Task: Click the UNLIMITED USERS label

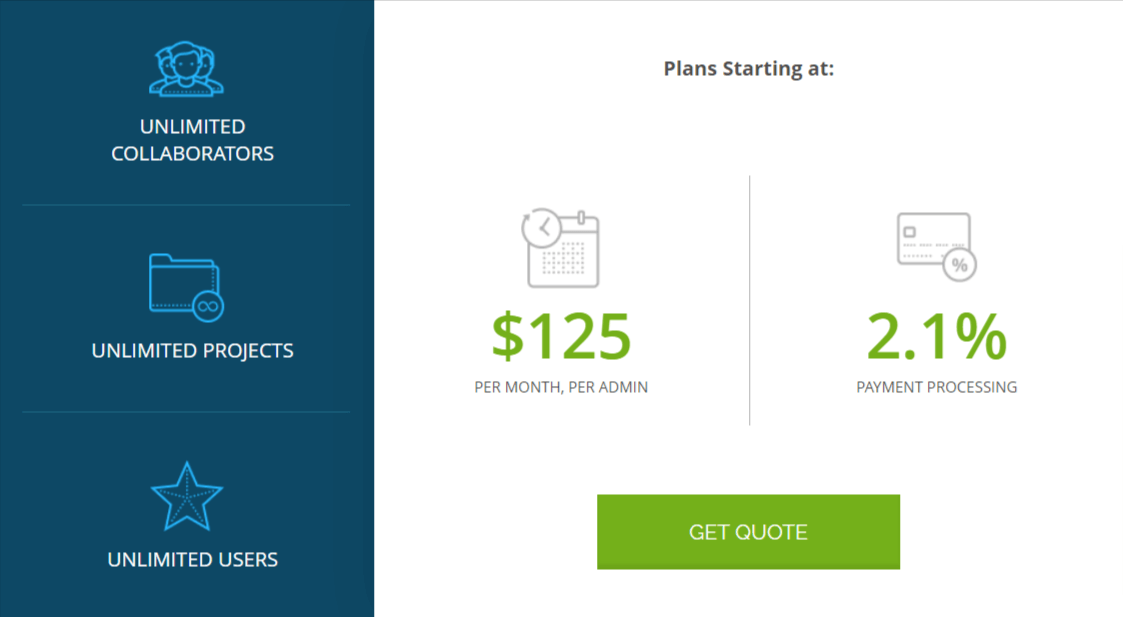Action: pyautogui.click(x=193, y=560)
